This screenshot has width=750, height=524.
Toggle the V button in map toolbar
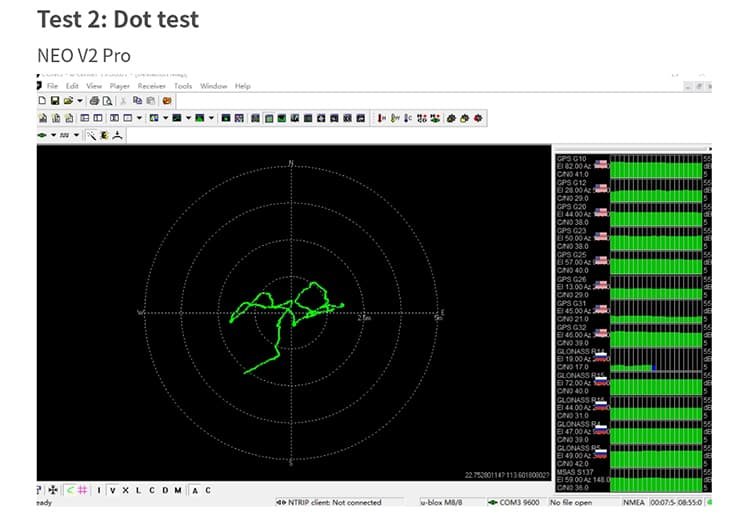[x=112, y=490]
